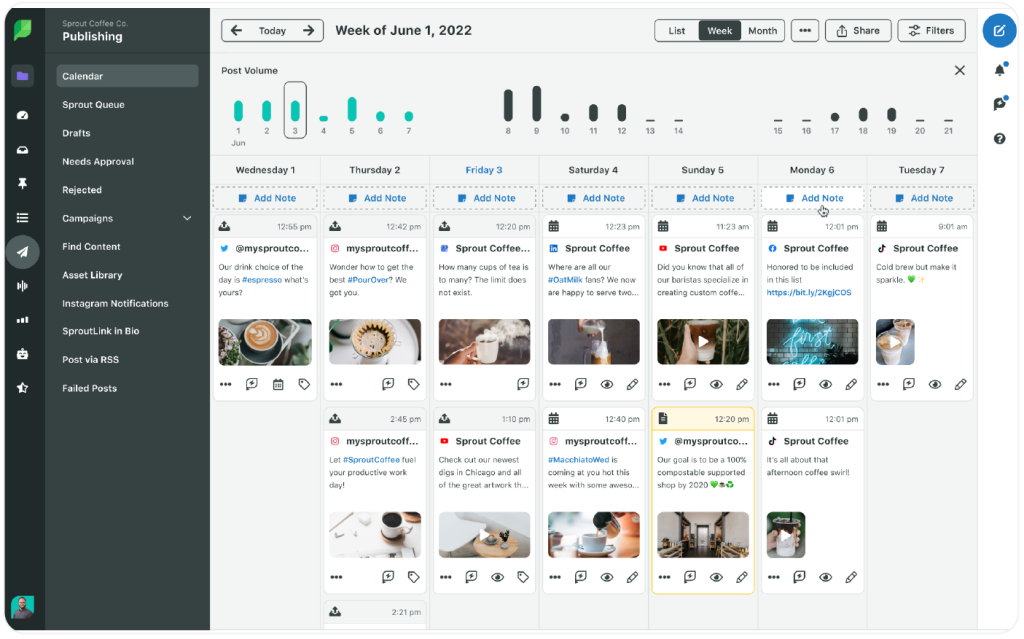The width and height of the screenshot is (1024, 639).
Task: Open Sprout Queue in the sidebar
Action: 93,105
